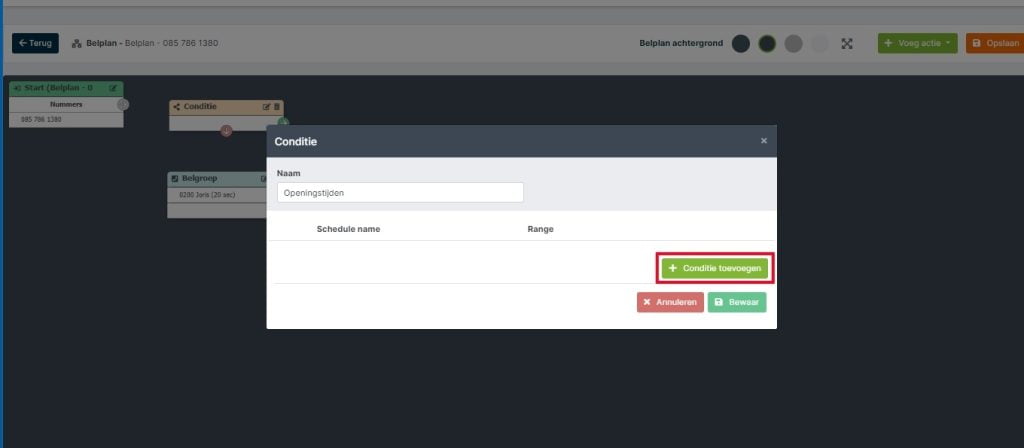Click the Range column header
The image size is (1024, 448).
[x=540, y=229]
